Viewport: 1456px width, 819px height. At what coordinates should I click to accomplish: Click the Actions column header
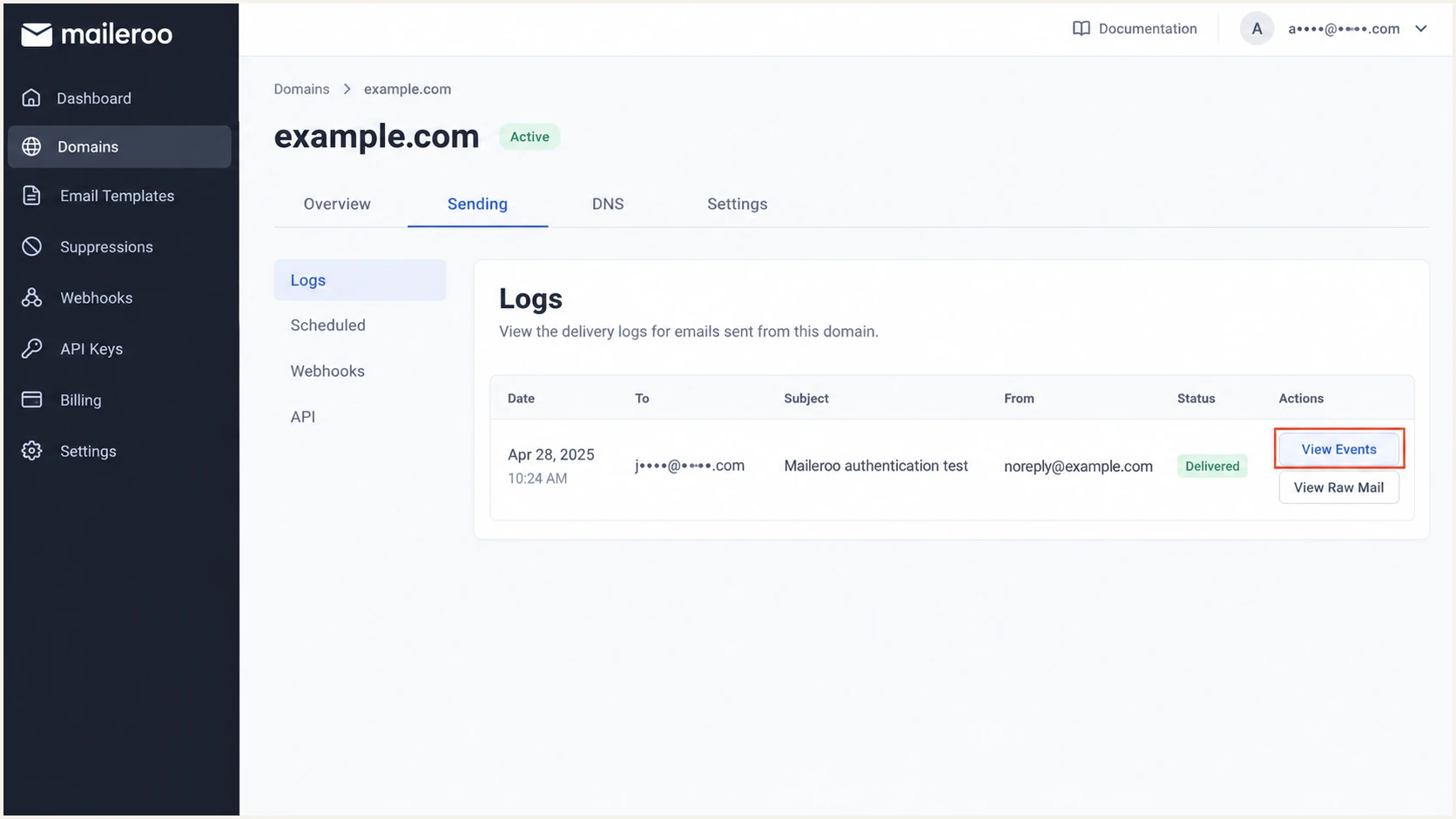click(1301, 398)
